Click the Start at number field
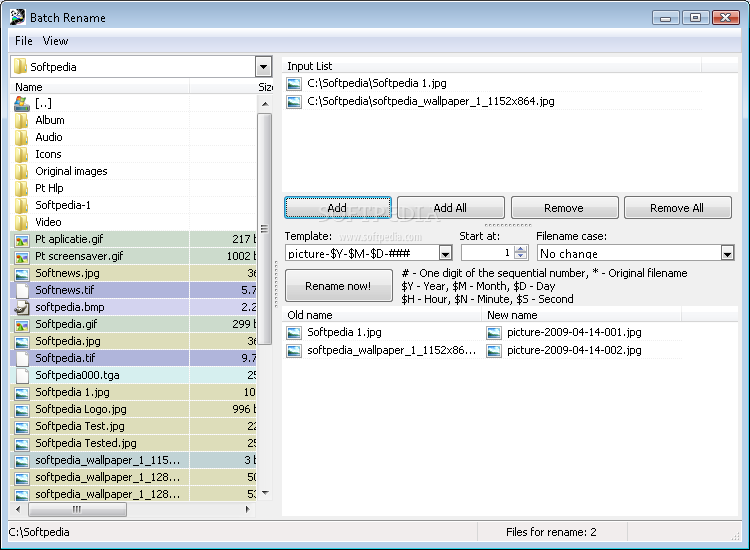This screenshot has width=750, height=550. point(488,253)
